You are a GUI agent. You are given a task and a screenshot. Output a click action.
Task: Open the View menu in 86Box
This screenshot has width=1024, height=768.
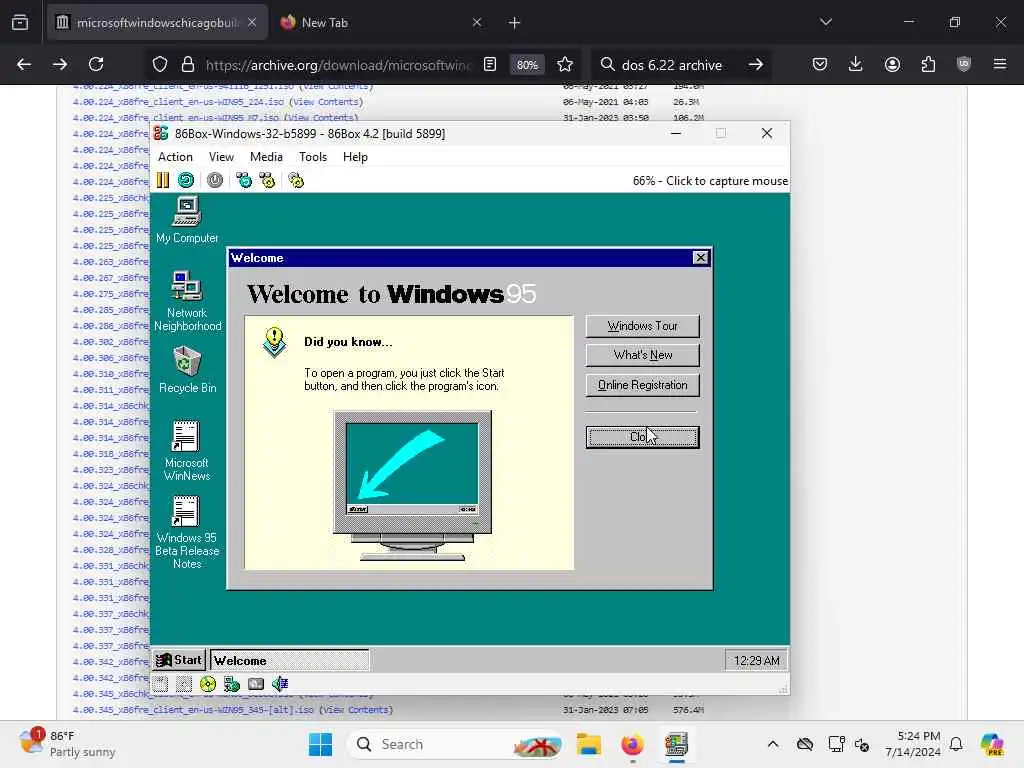221,157
